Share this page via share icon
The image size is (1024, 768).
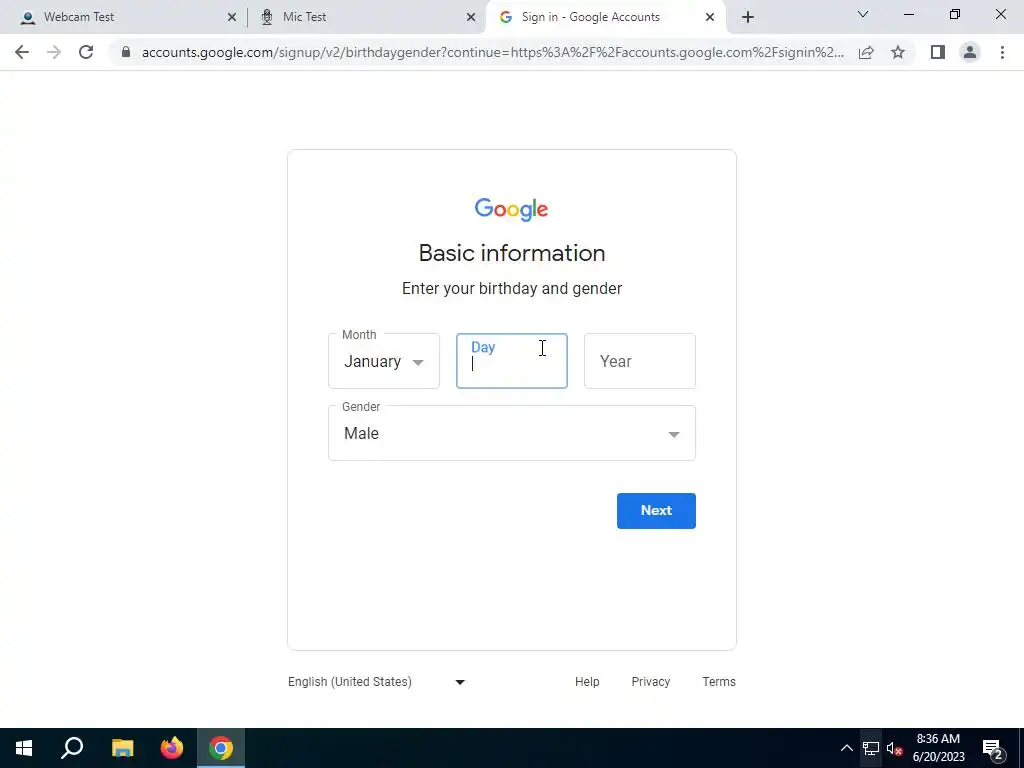[x=866, y=52]
